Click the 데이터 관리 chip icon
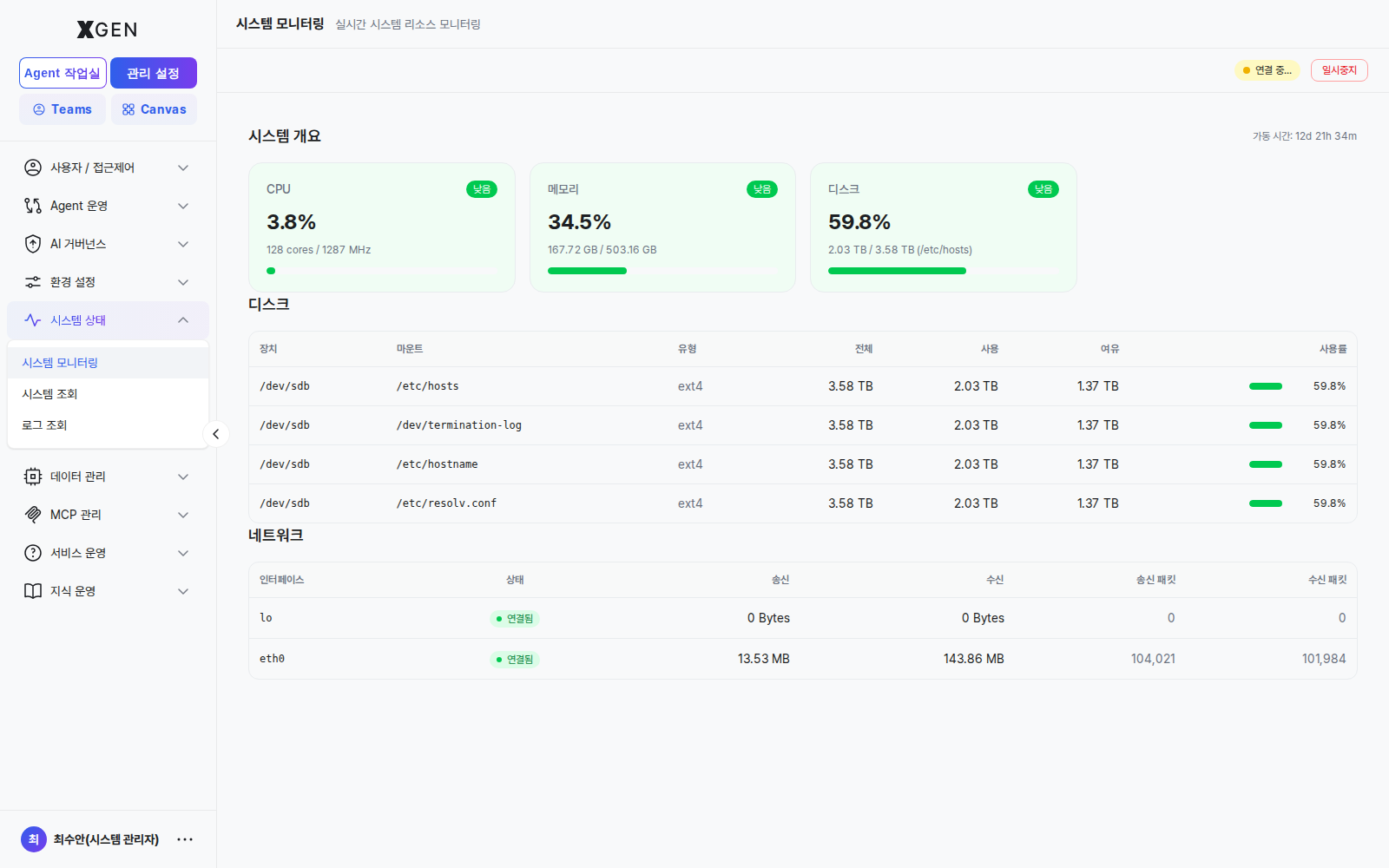The width and height of the screenshot is (1389, 868). coord(33,477)
